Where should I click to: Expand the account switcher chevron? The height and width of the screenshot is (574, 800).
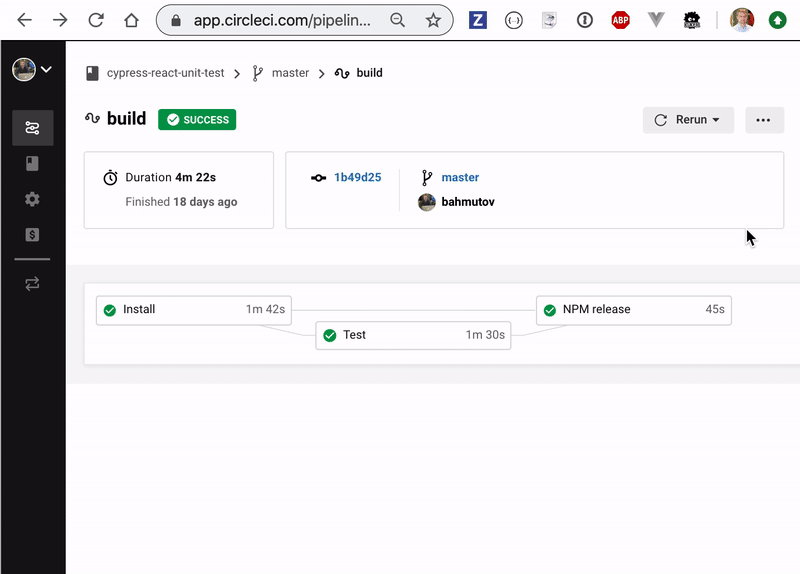(x=46, y=69)
